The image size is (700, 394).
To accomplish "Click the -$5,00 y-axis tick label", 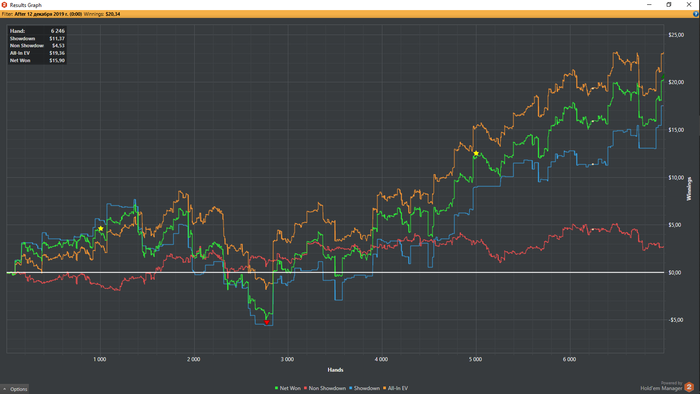I will (675, 320).
